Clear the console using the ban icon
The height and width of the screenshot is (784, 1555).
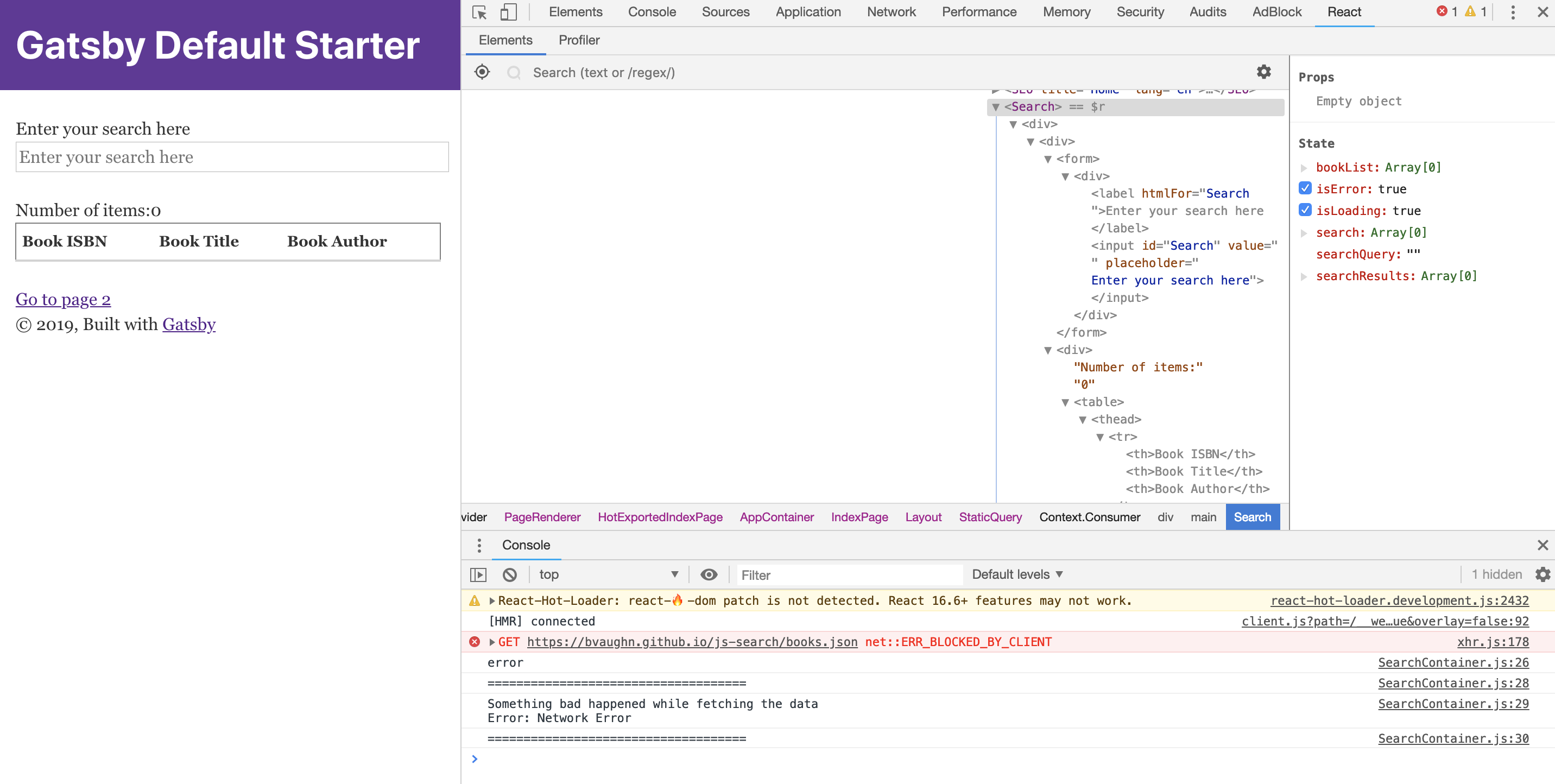point(510,574)
